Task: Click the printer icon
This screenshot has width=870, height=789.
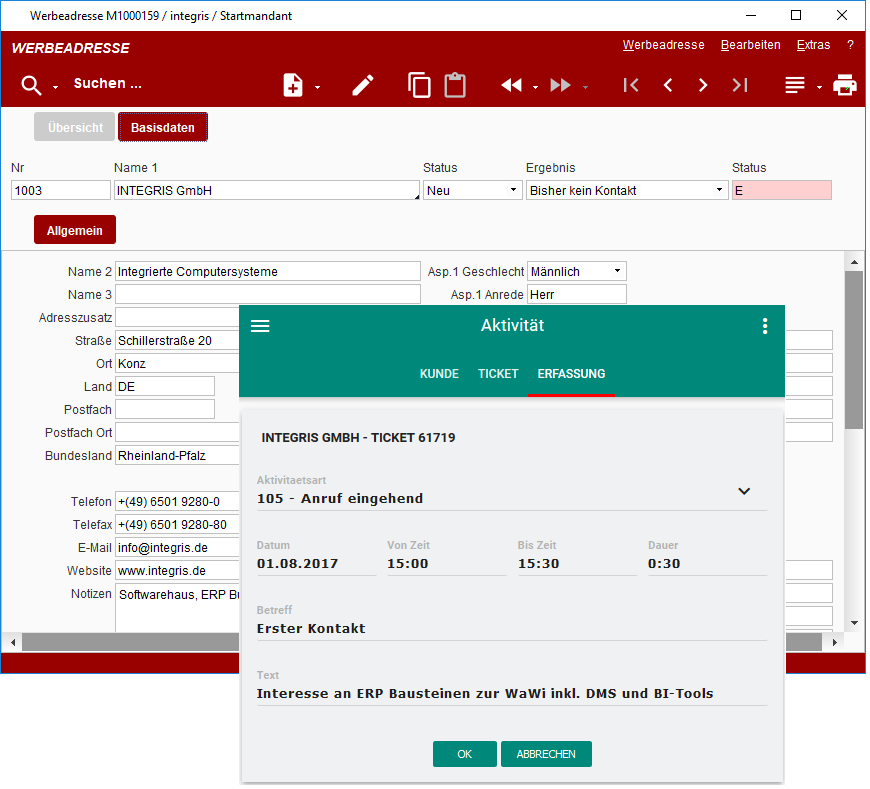Action: [x=845, y=85]
